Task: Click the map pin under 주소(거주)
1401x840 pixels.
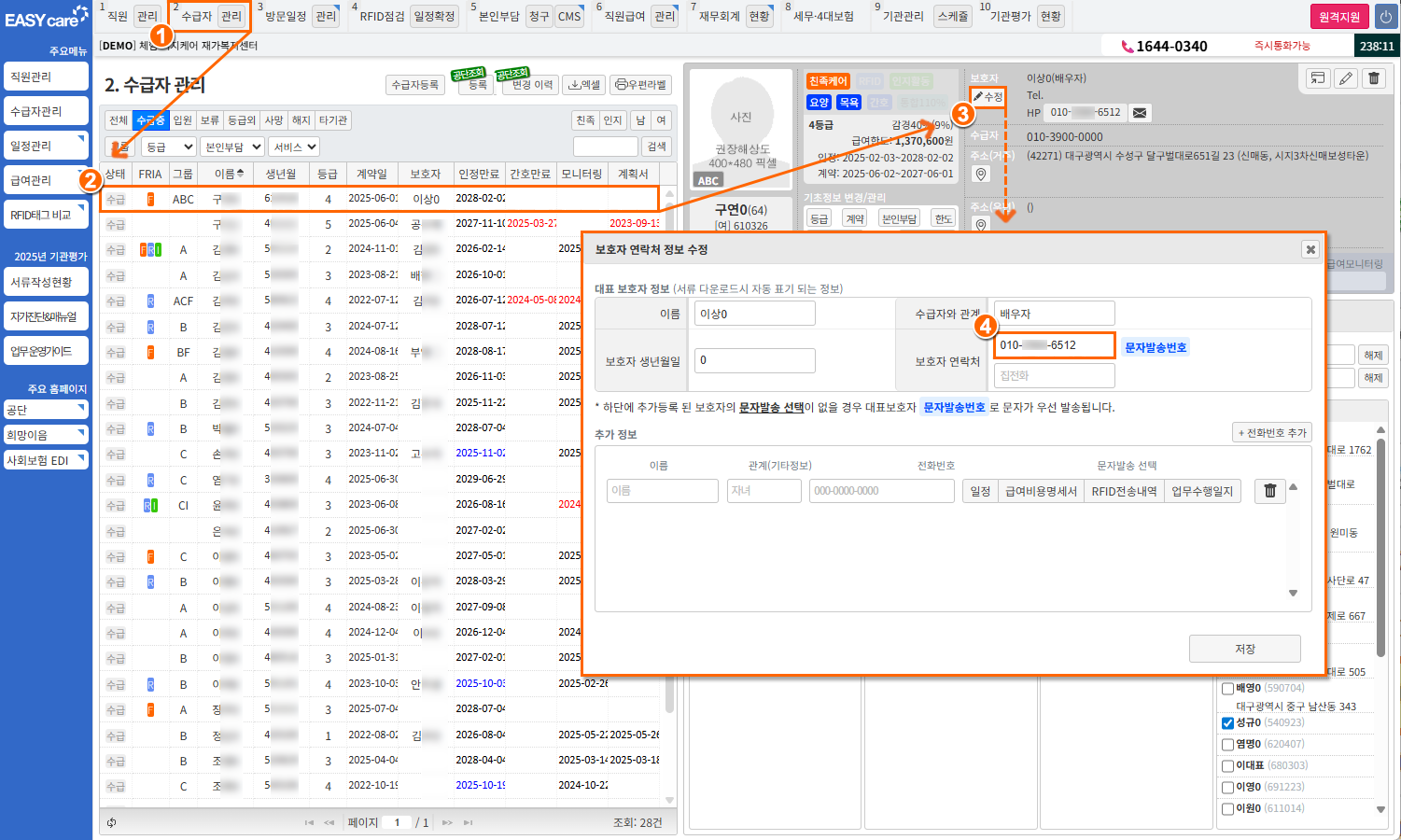Action: (980, 175)
